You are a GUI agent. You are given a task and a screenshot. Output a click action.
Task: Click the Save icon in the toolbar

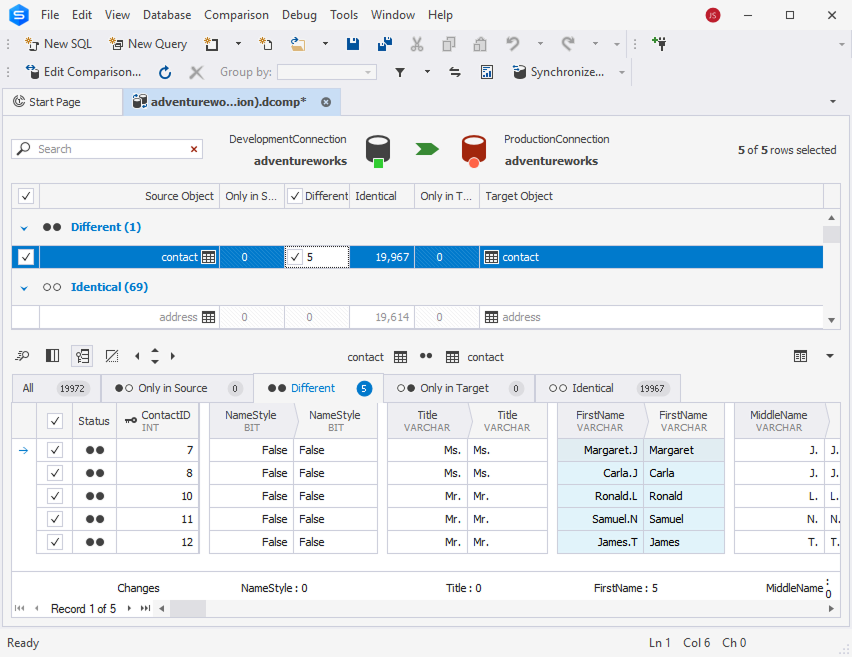pos(353,44)
